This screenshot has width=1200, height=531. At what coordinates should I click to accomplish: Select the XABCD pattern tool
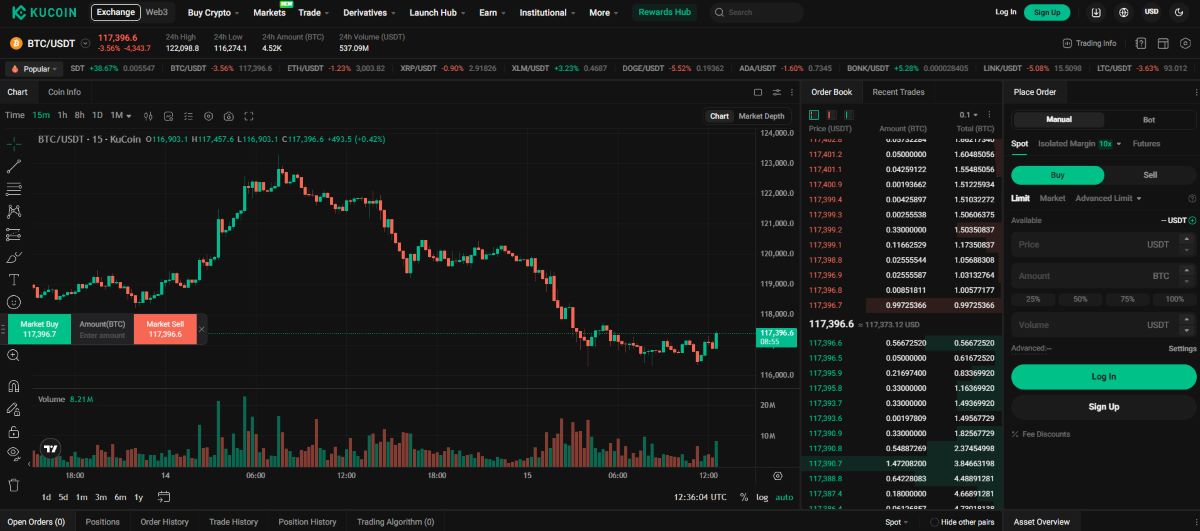pos(14,211)
